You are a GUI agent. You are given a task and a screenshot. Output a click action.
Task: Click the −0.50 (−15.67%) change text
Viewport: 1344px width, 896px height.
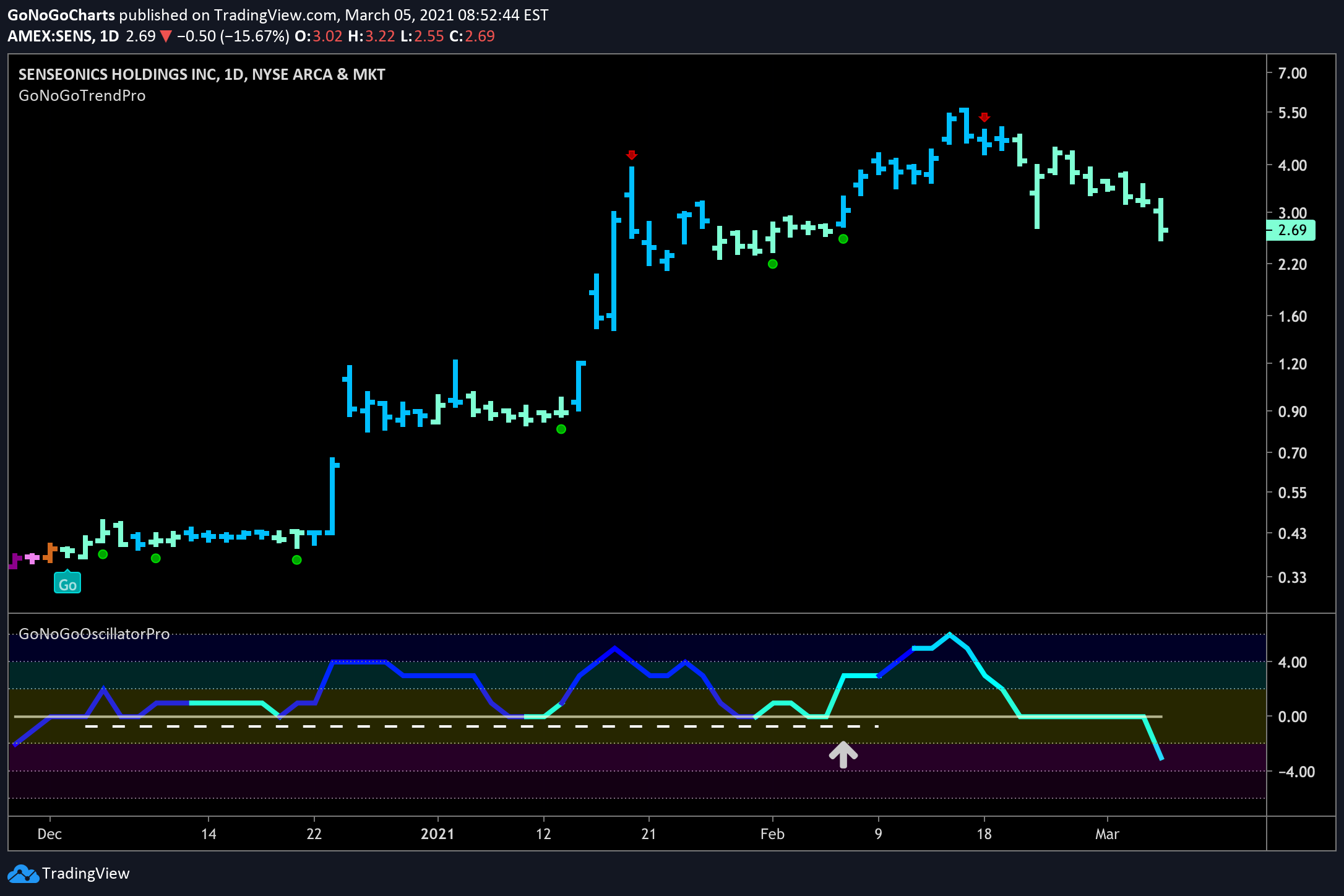point(233,37)
